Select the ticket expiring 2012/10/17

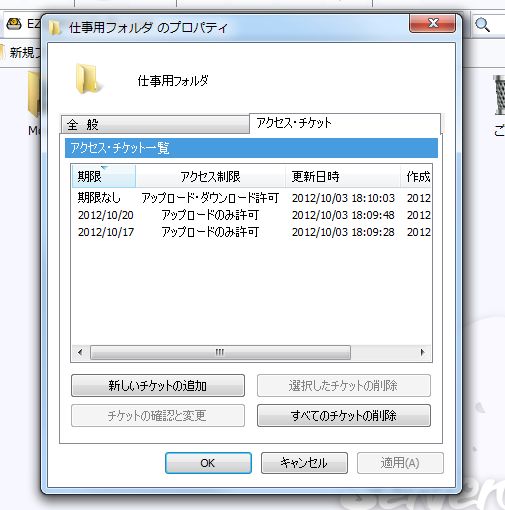coord(251,232)
